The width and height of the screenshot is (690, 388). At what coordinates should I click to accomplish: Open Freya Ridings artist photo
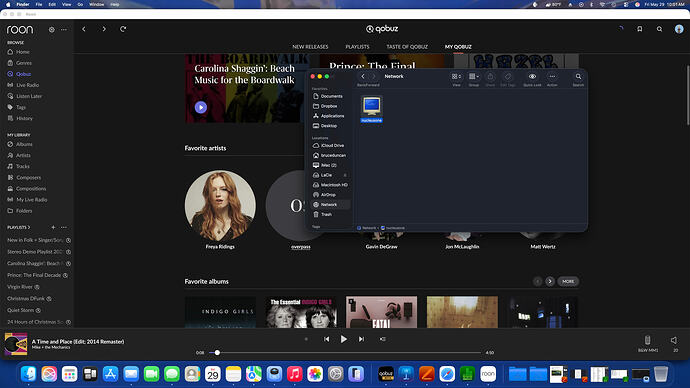pyautogui.click(x=220, y=206)
